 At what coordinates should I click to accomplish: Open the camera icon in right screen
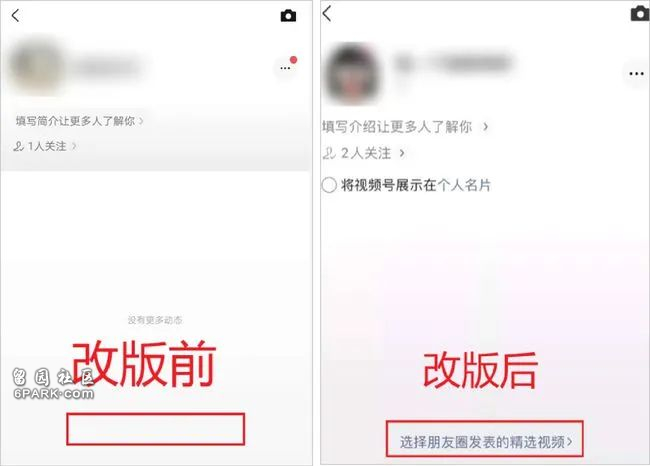click(640, 14)
